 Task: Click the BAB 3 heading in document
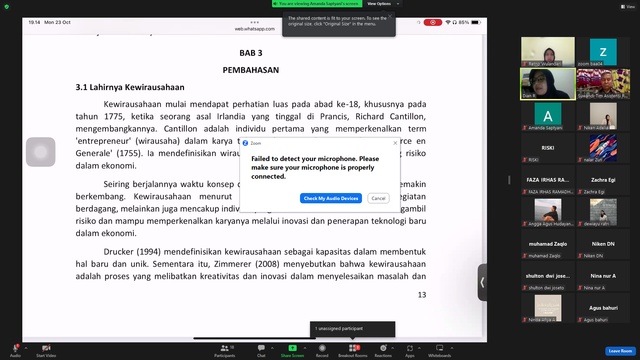251,53
